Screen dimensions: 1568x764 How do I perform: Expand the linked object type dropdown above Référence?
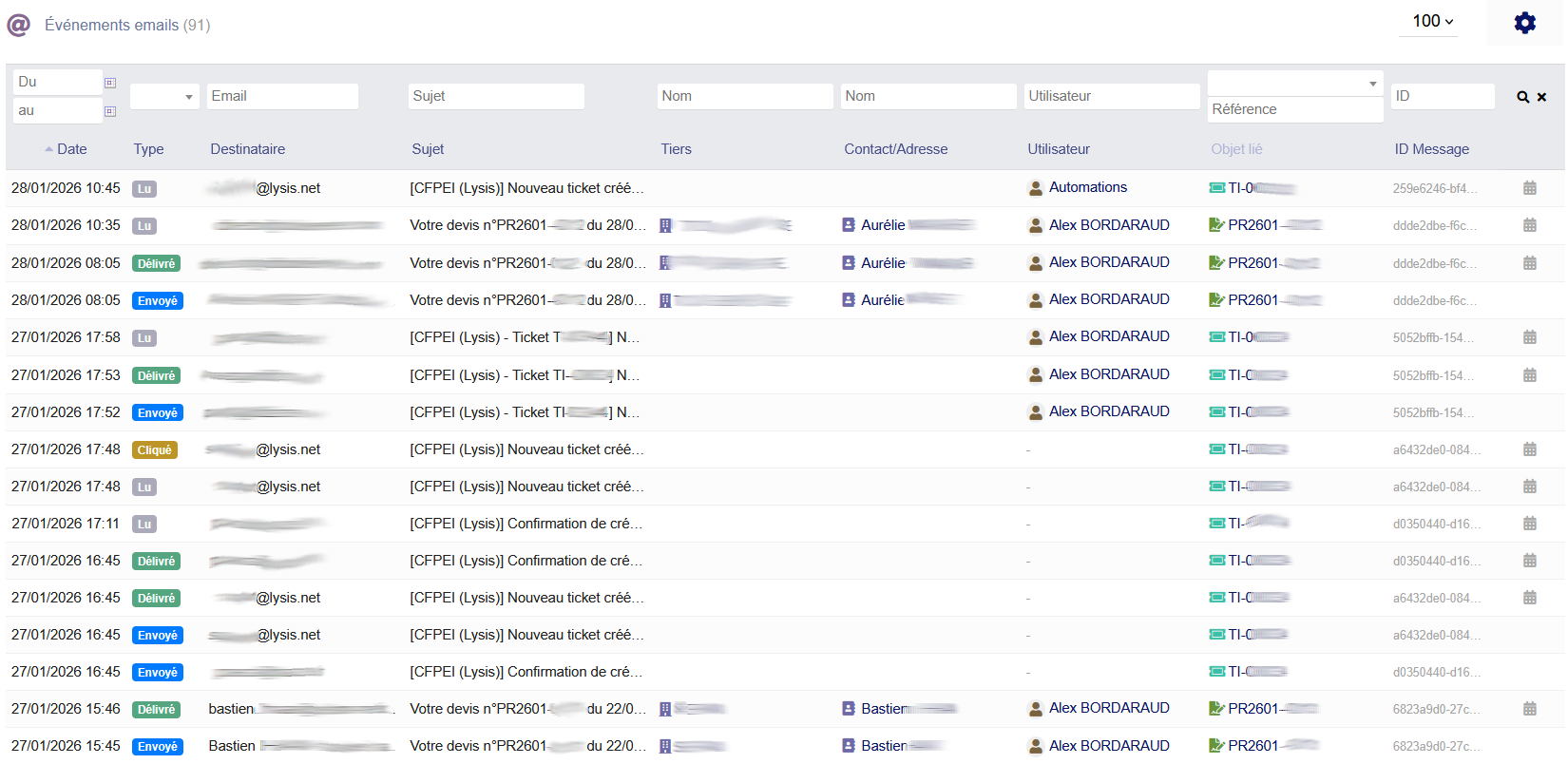coord(1294,84)
